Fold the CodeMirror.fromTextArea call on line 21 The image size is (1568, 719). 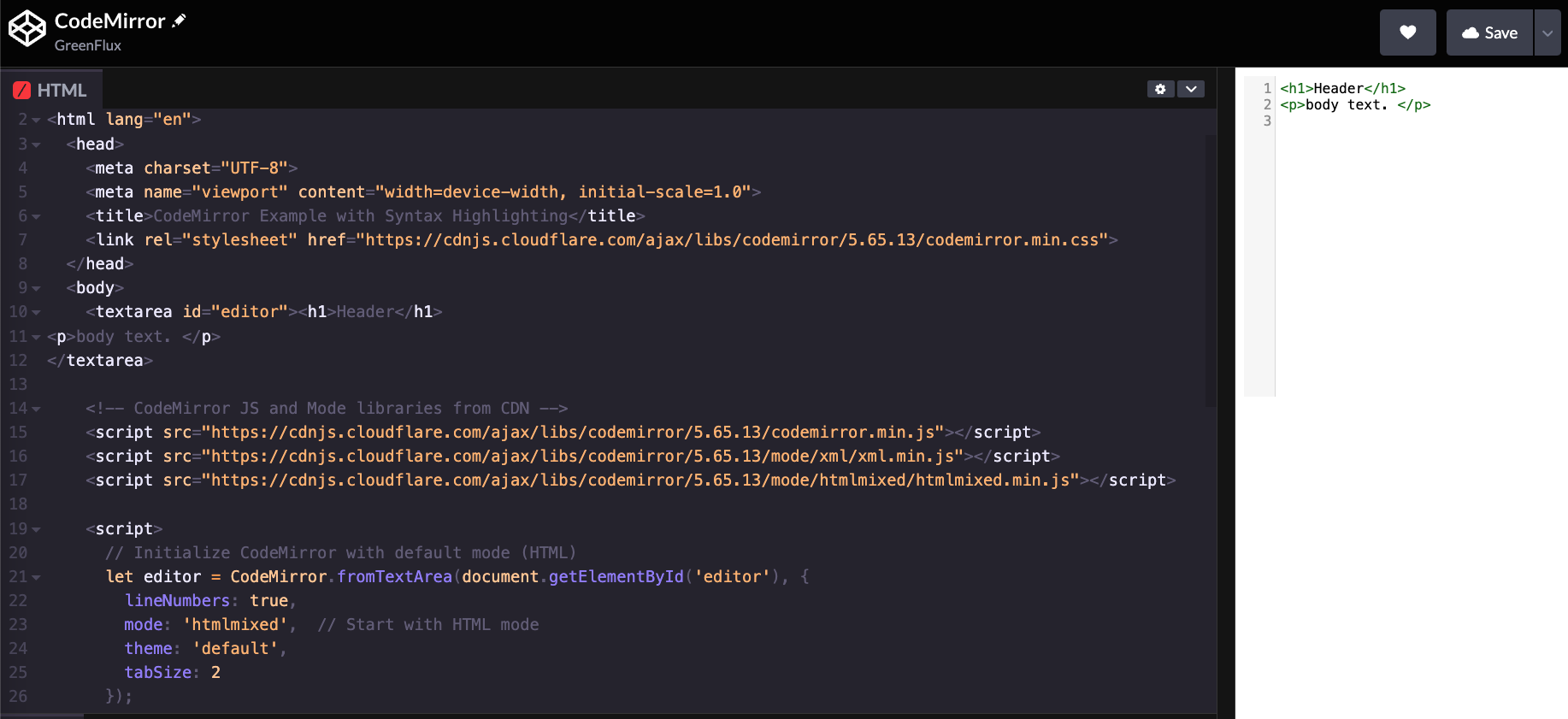[x=36, y=578]
